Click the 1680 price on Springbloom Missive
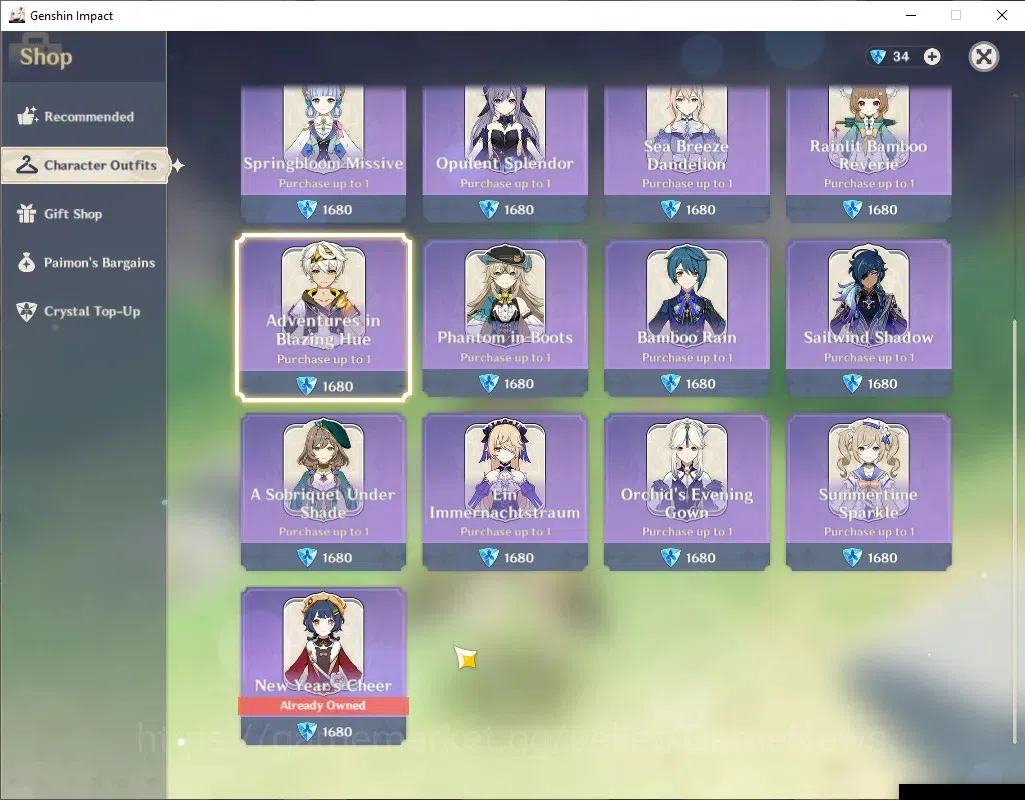 click(x=337, y=210)
